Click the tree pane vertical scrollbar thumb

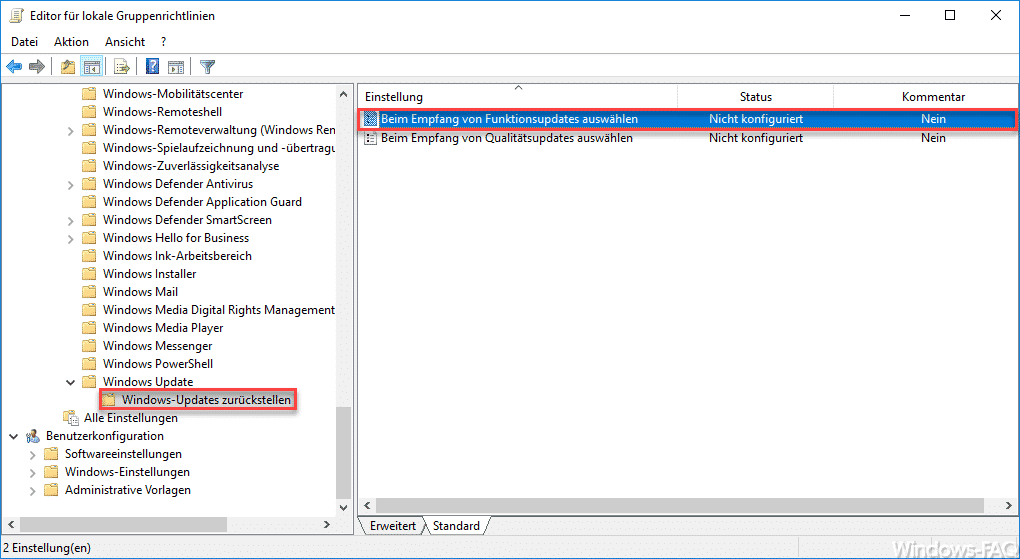(343, 453)
